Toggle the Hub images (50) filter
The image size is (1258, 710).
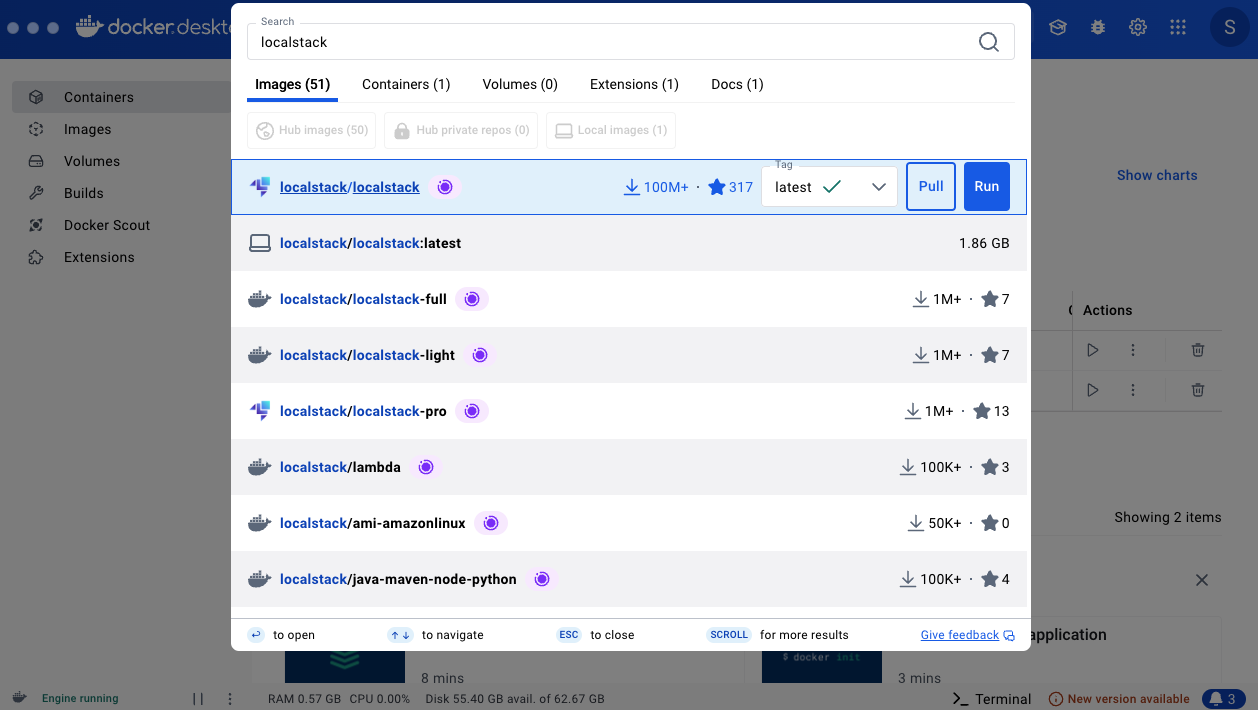click(x=312, y=130)
